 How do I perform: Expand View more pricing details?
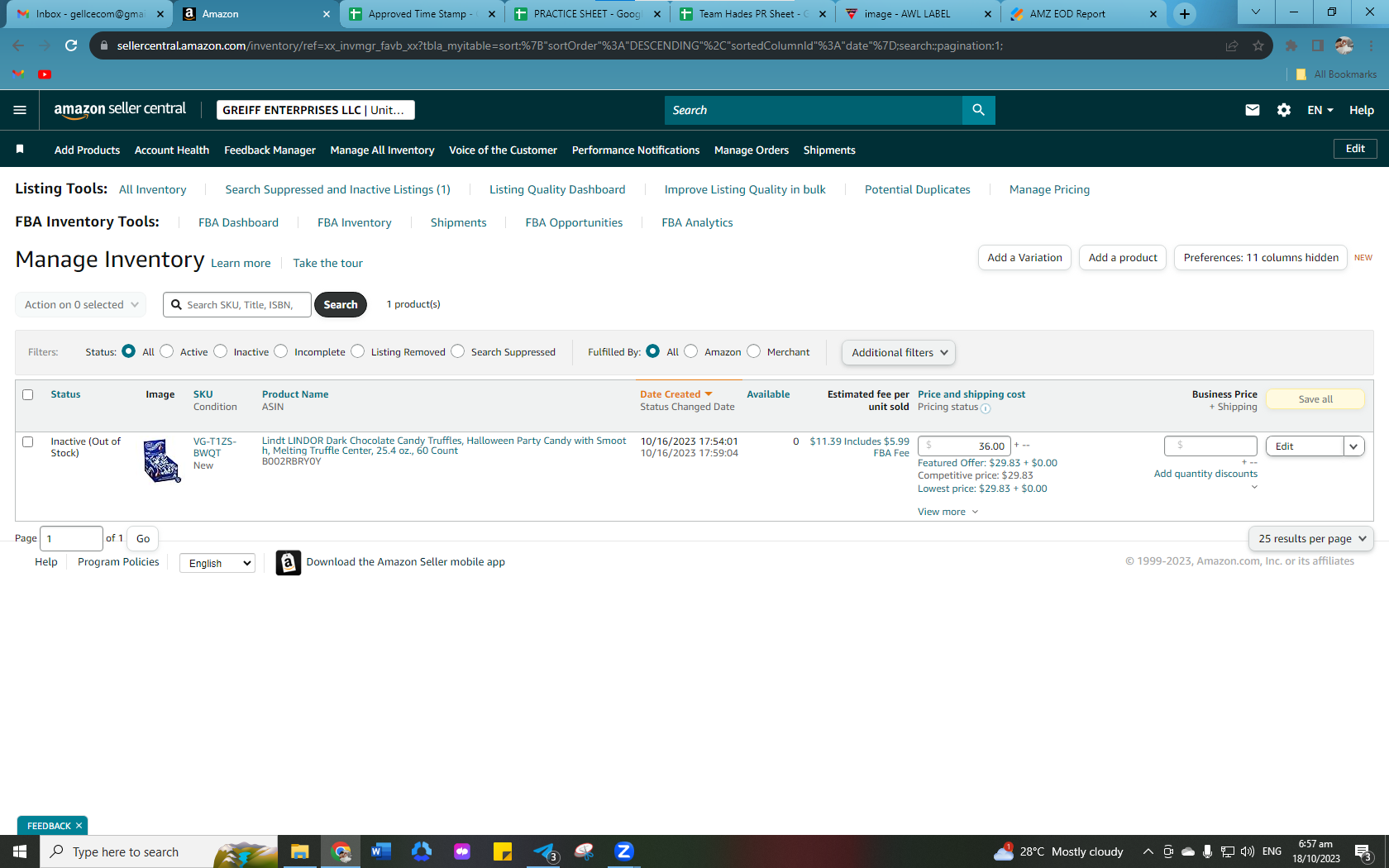[948, 512]
